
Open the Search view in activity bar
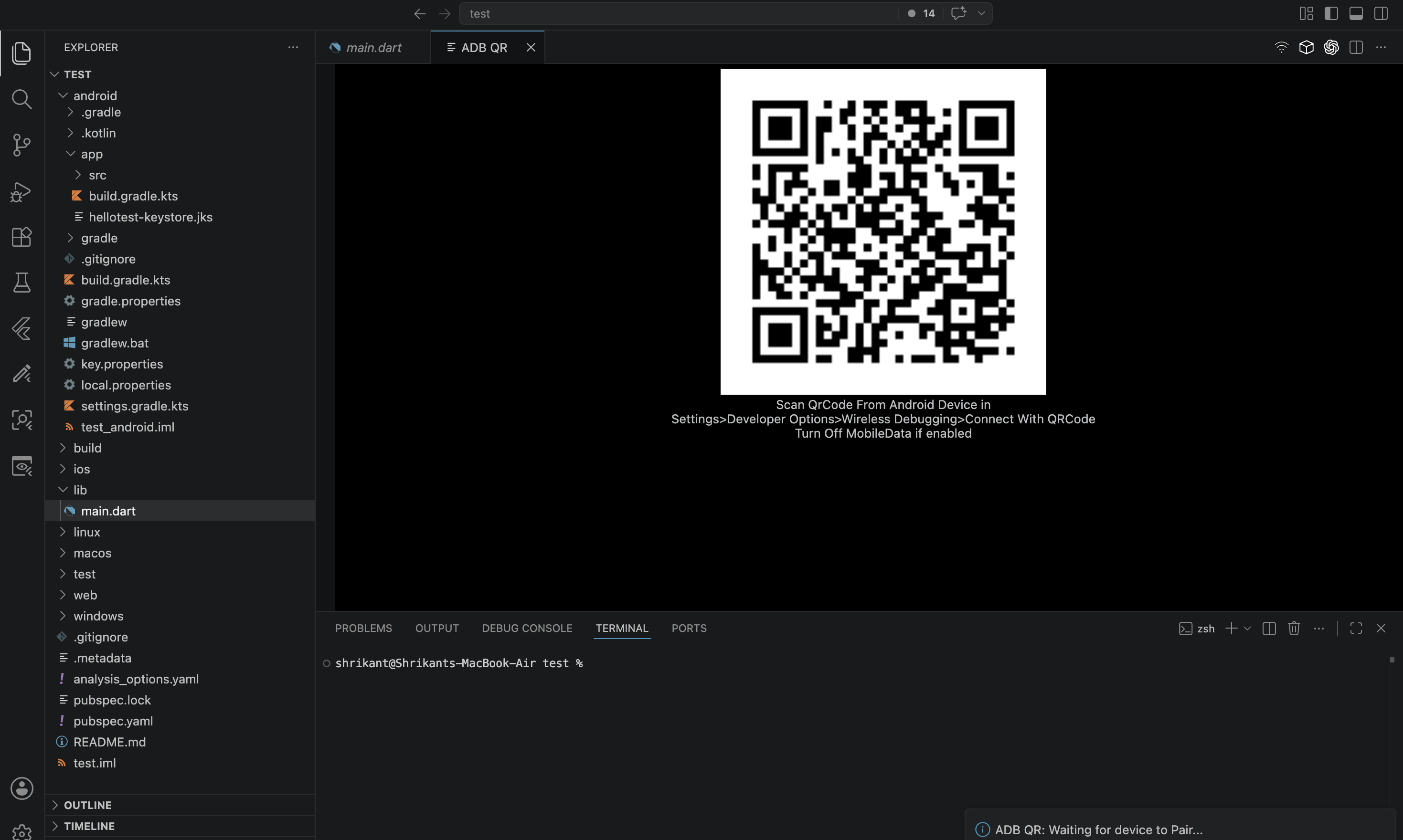coord(21,99)
